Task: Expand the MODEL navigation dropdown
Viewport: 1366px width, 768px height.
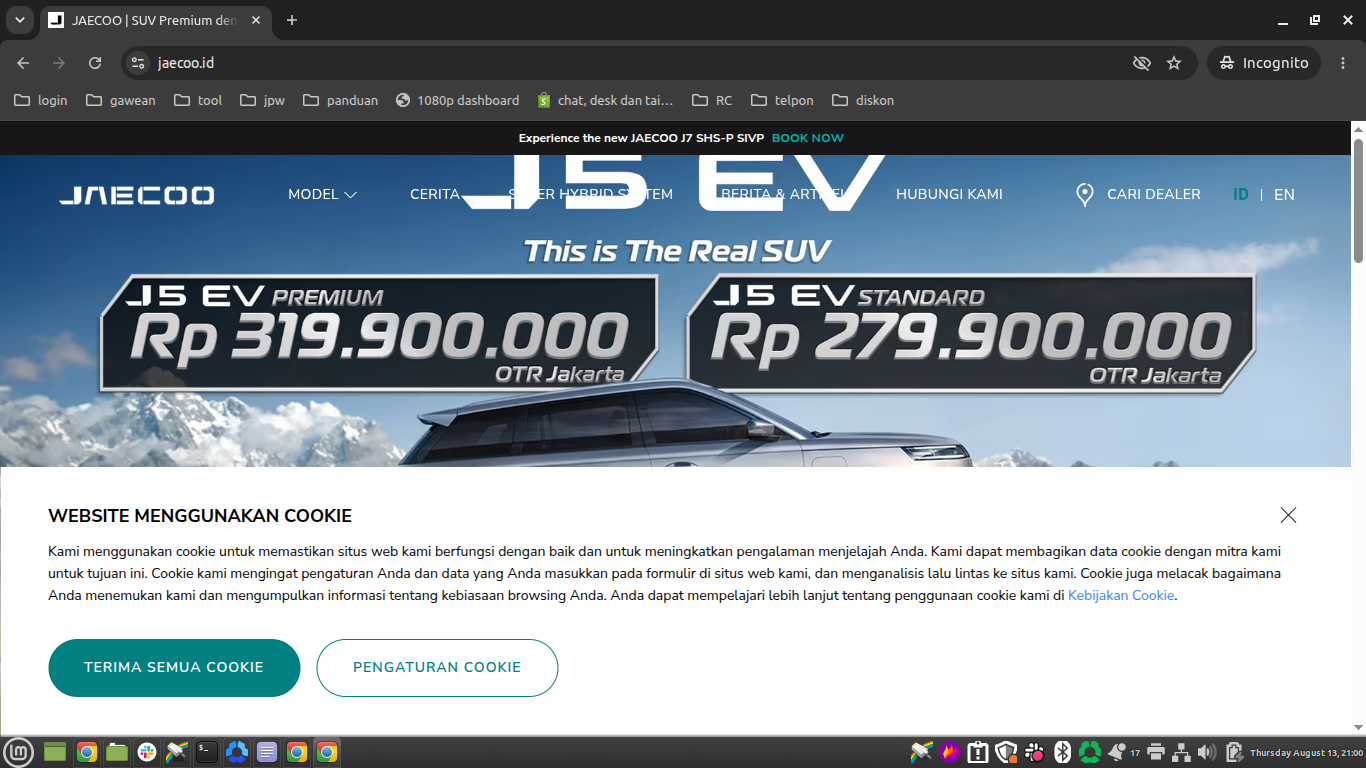Action: click(322, 195)
